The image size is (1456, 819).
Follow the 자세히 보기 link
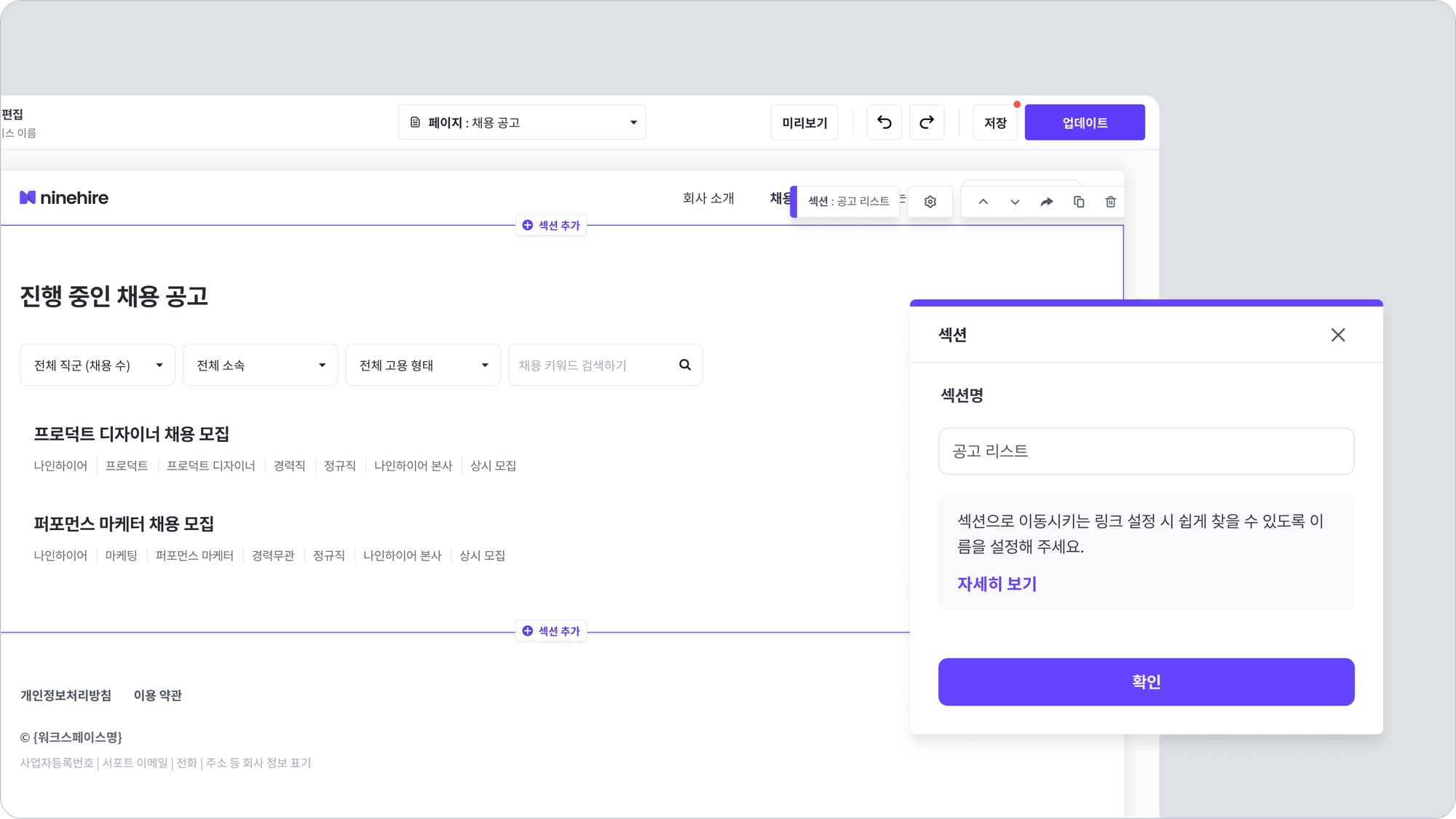[x=997, y=584]
